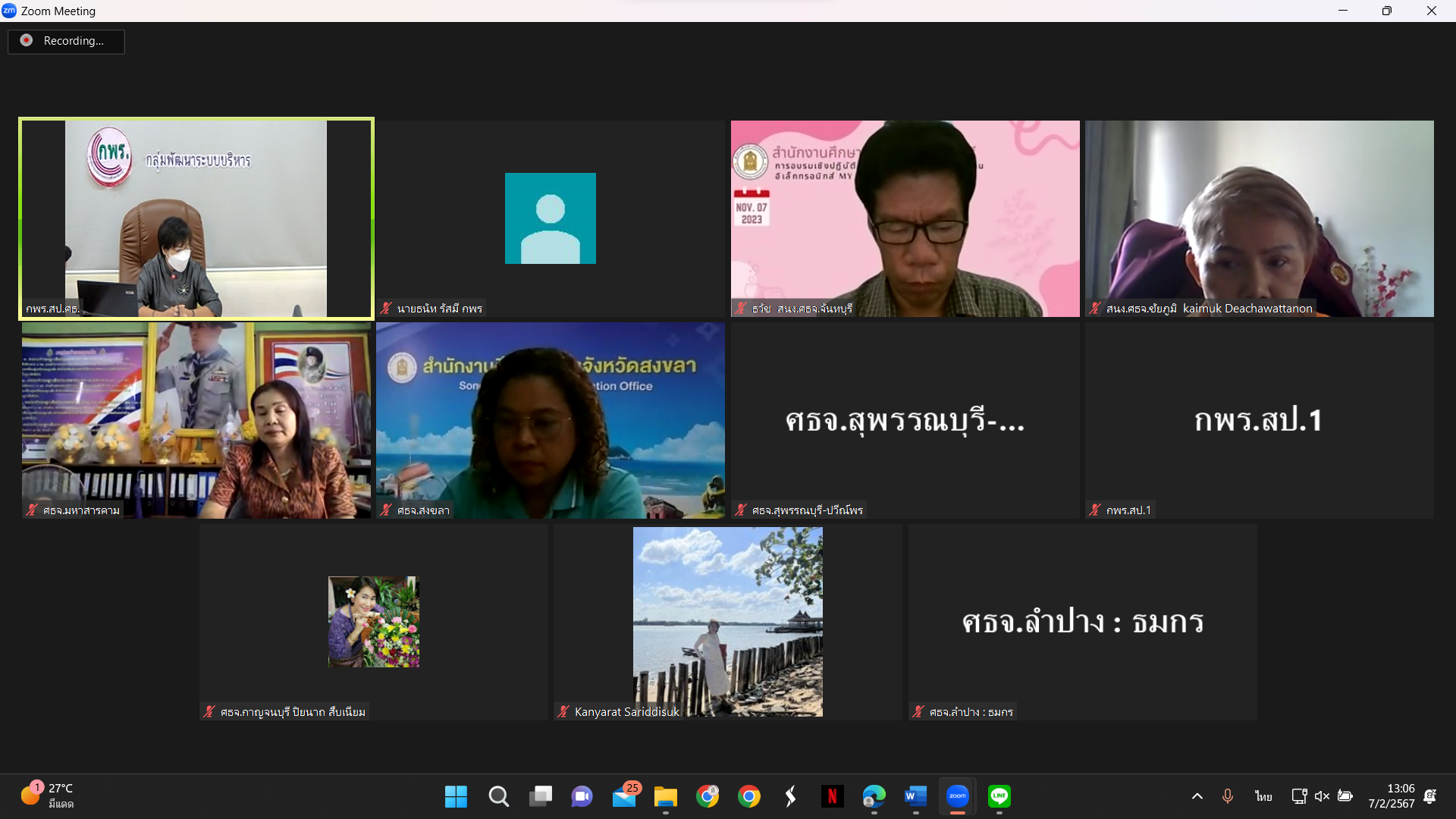This screenshot has height=819, width=1456.
Task: Open LINE app in taskbar
Action: tap(999, 796)
